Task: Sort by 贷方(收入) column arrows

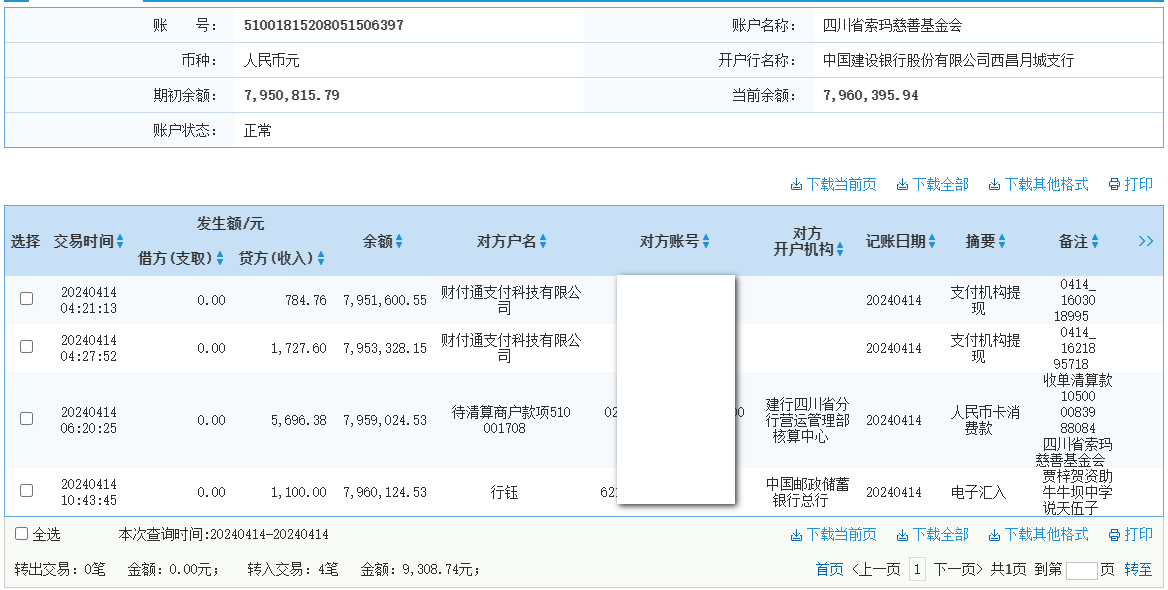Action: 321,258
